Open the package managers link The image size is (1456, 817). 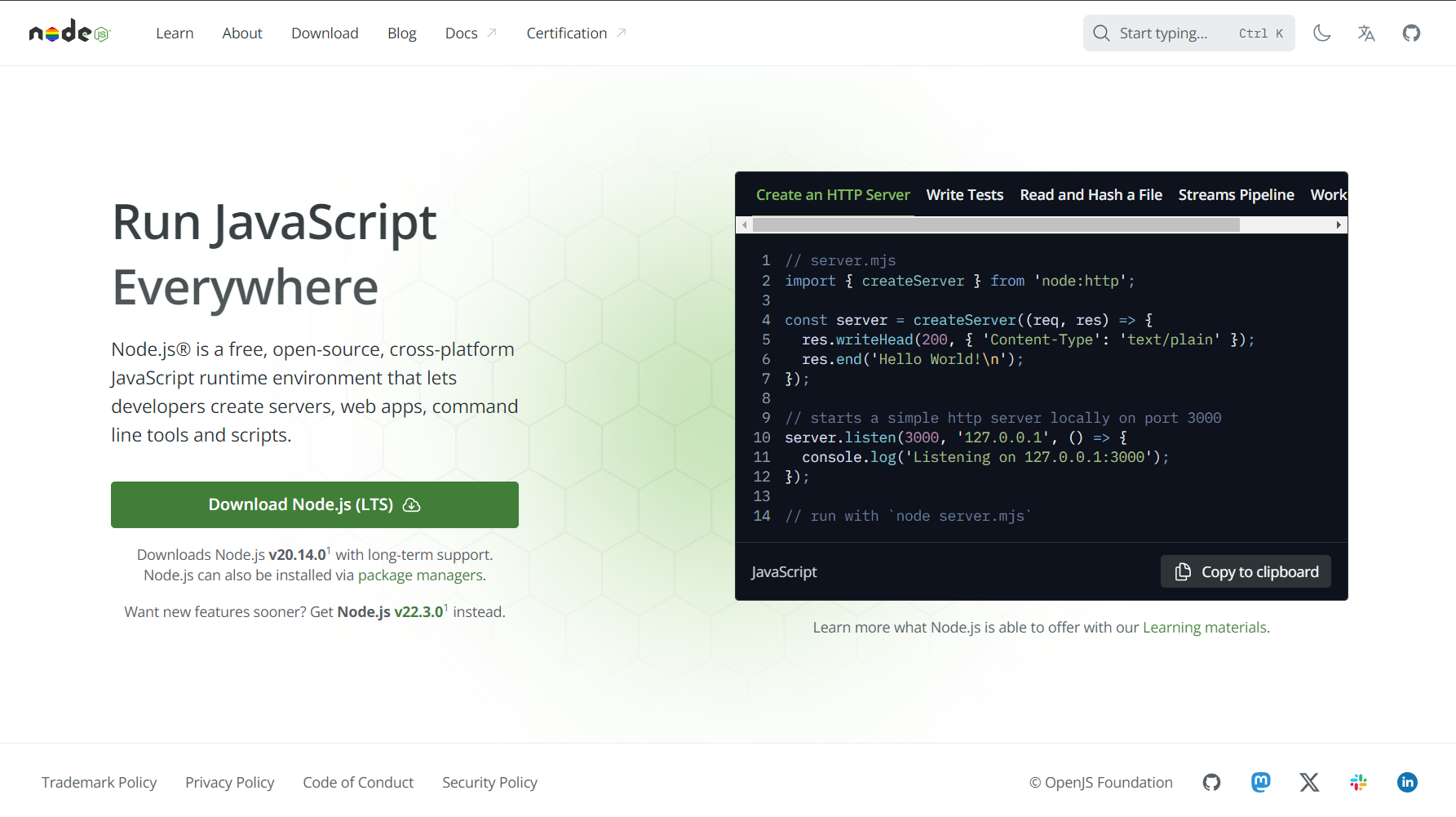pos(420,575)
